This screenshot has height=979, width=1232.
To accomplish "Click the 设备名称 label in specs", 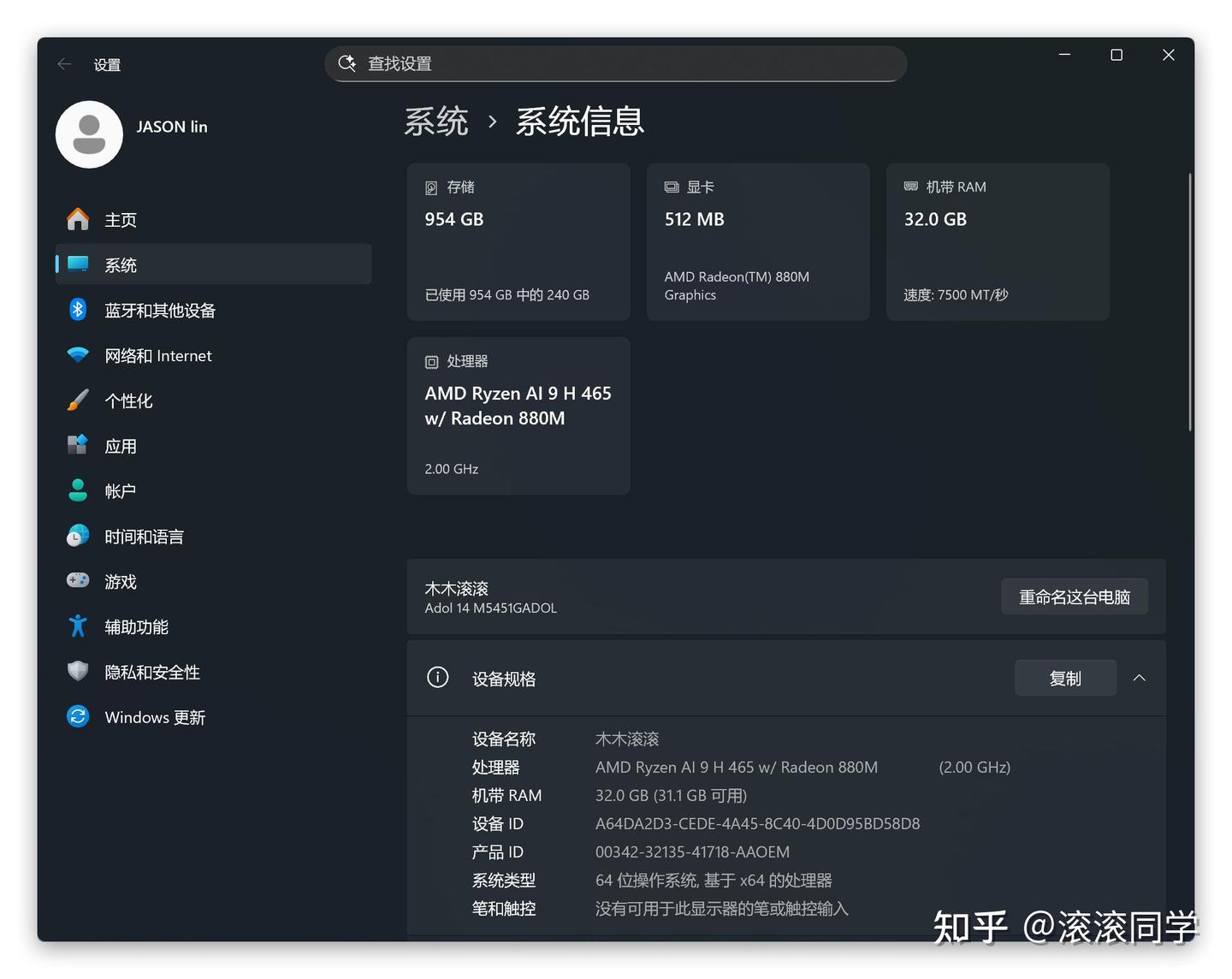I will point(504,739).
